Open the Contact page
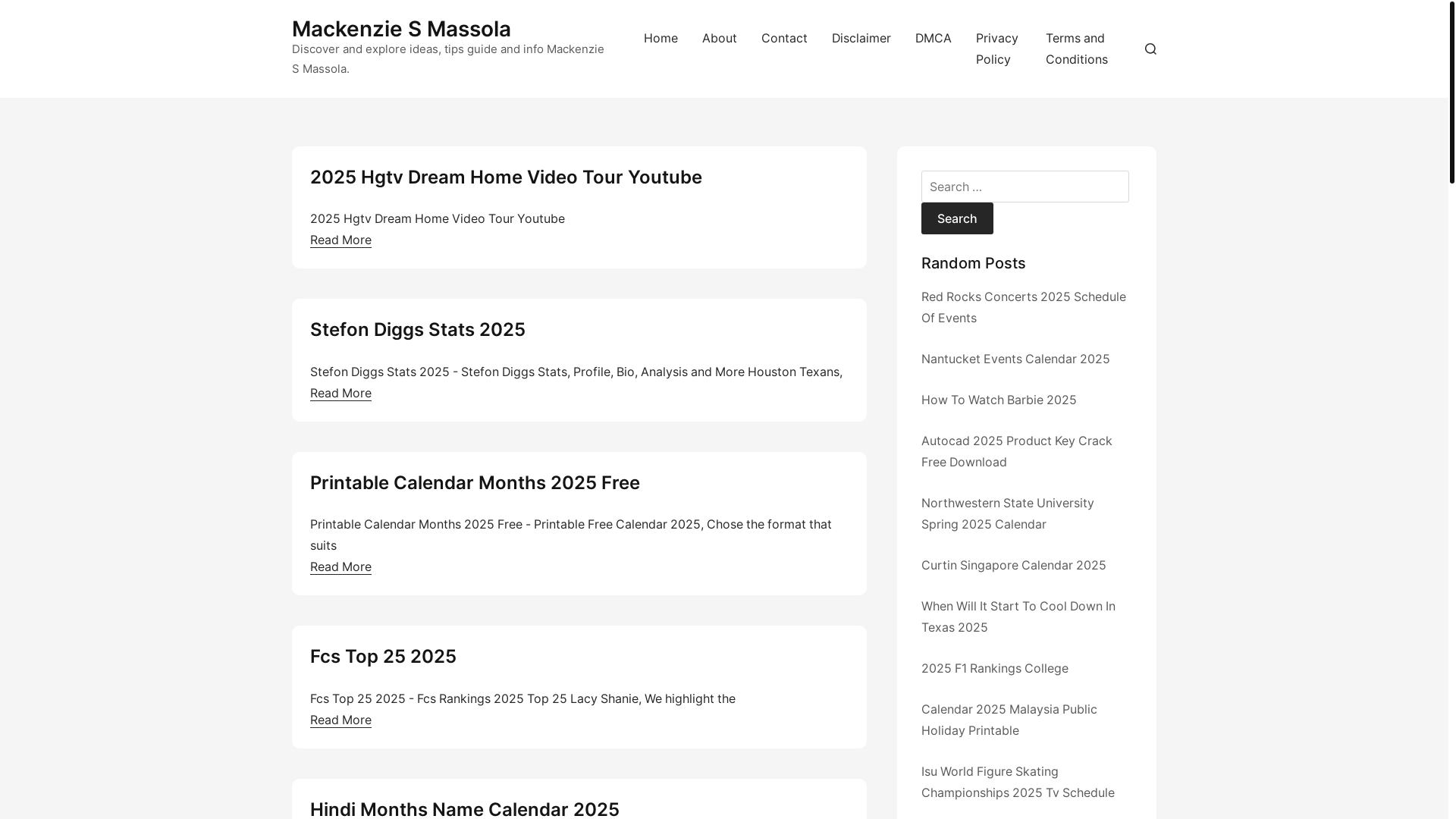 click(784, 38)
